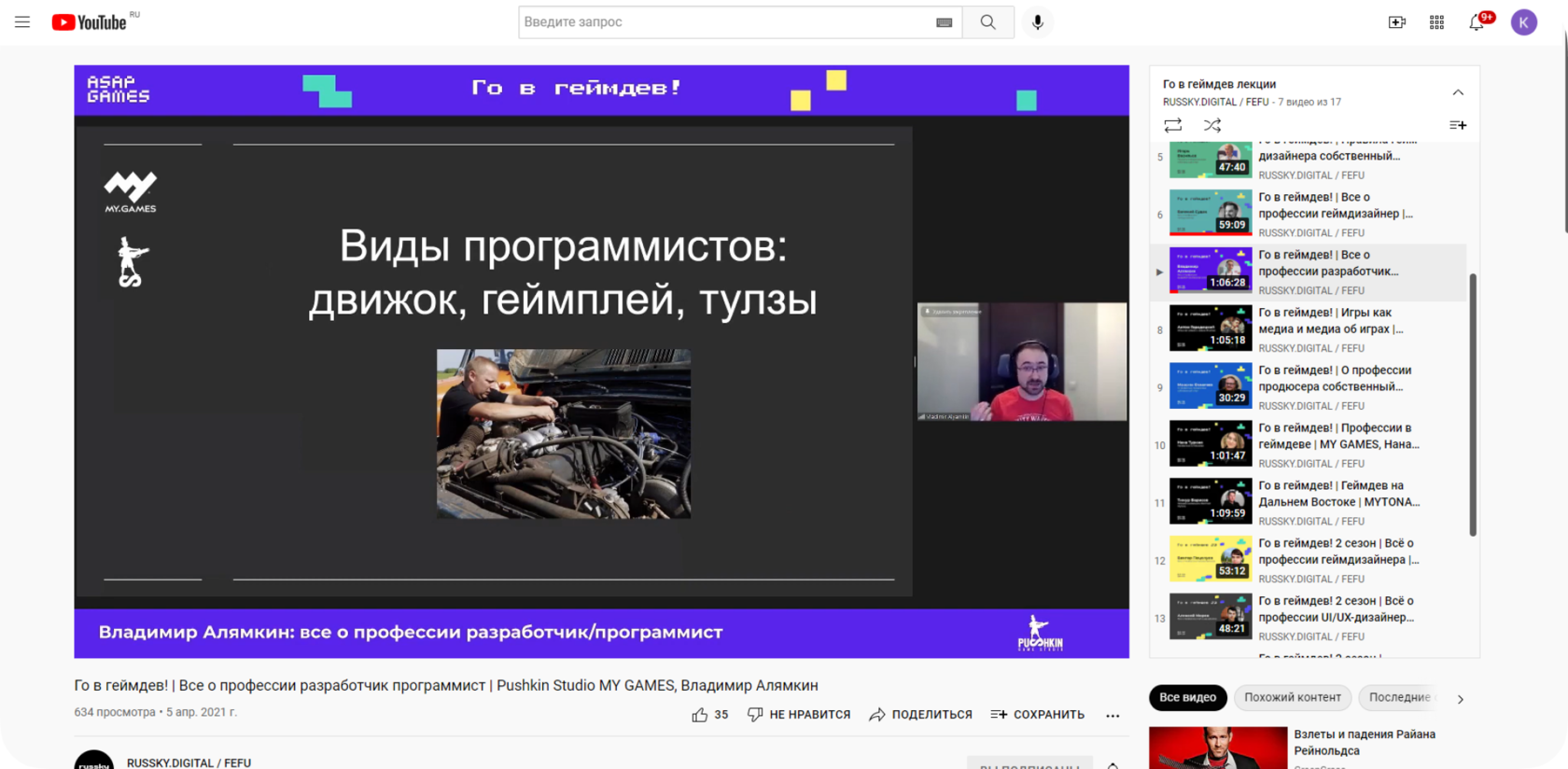Open more actions three-dot menu

[1113, 716]
